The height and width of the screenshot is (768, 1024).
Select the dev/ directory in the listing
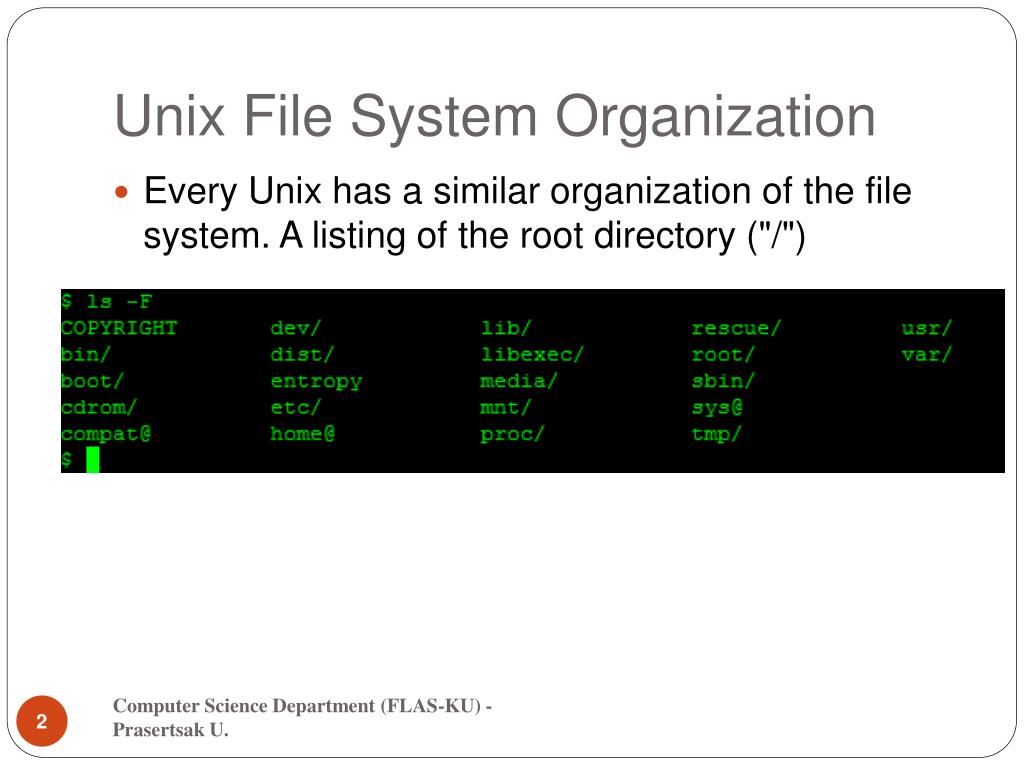click(x=296, y=328)
